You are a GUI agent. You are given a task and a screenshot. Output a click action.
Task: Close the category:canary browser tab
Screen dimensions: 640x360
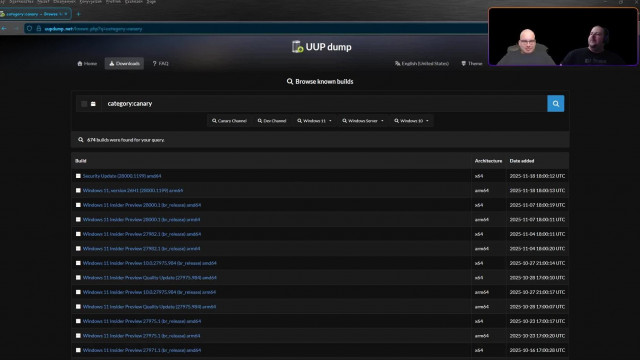(66, 14)
